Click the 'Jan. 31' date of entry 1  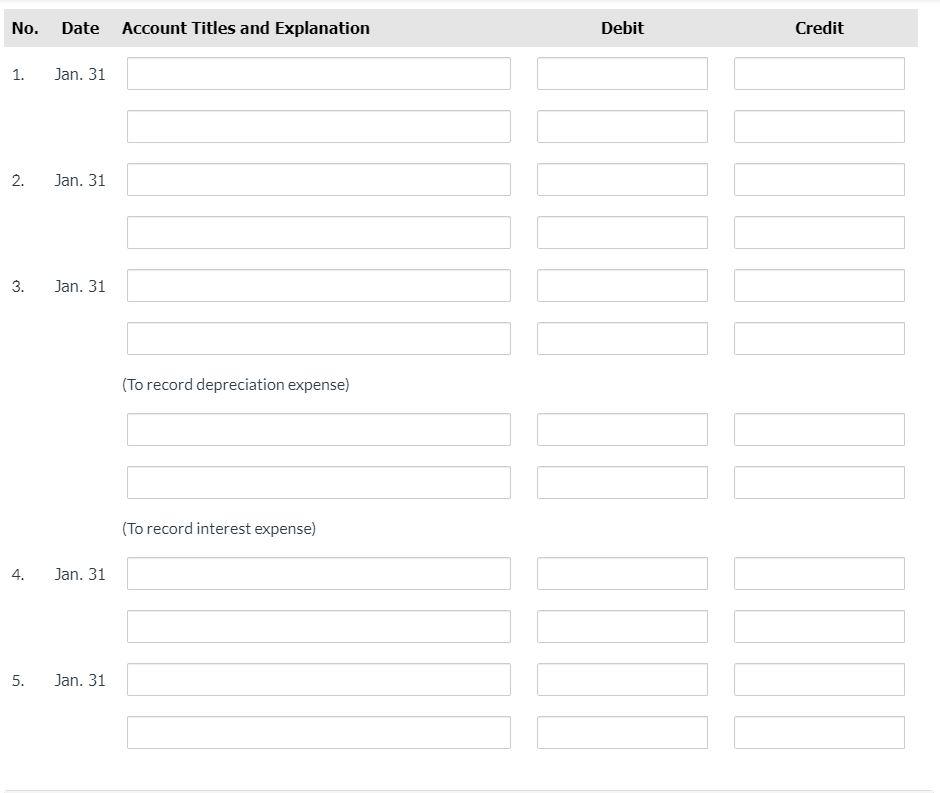click(x=80, y=74)
